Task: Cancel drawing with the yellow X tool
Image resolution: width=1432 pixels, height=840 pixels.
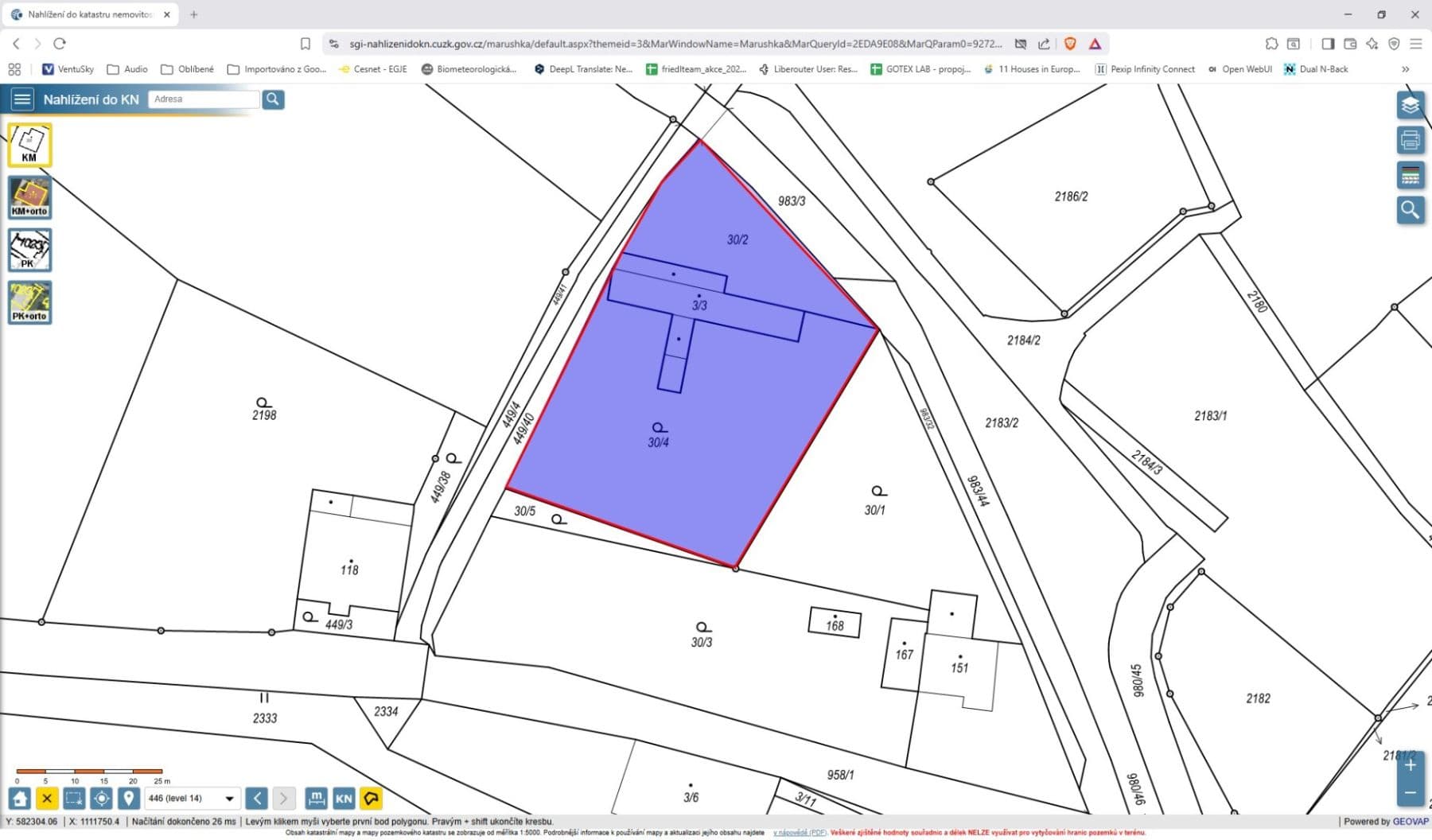Action: (49, 798)
